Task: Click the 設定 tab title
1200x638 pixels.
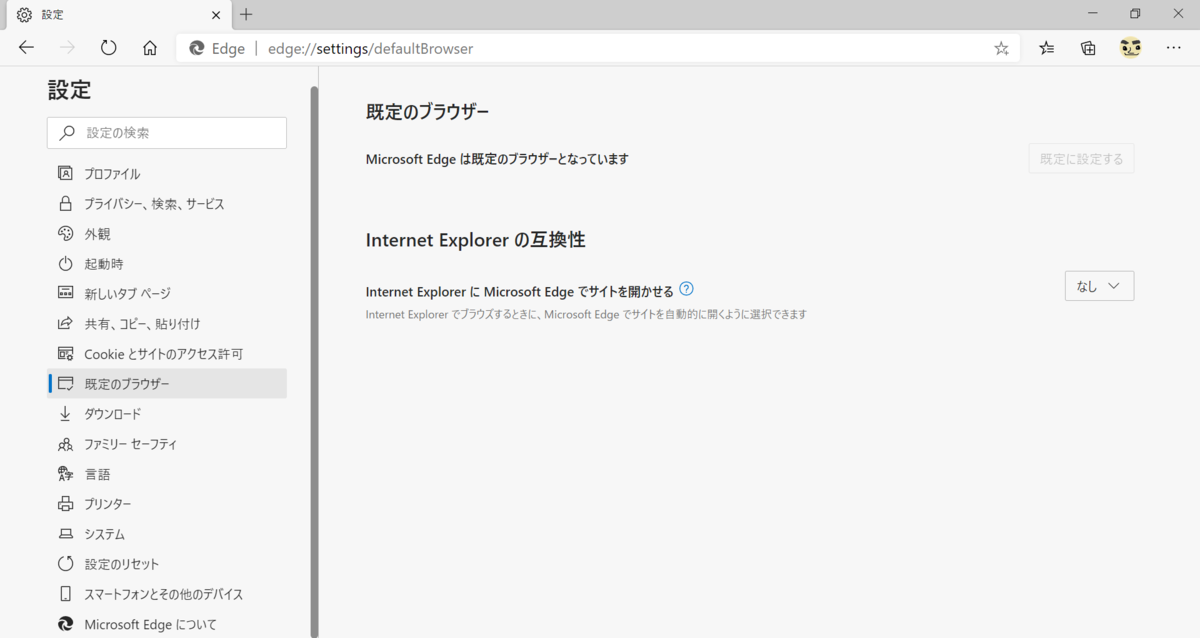Action: [x=53, y=14]
